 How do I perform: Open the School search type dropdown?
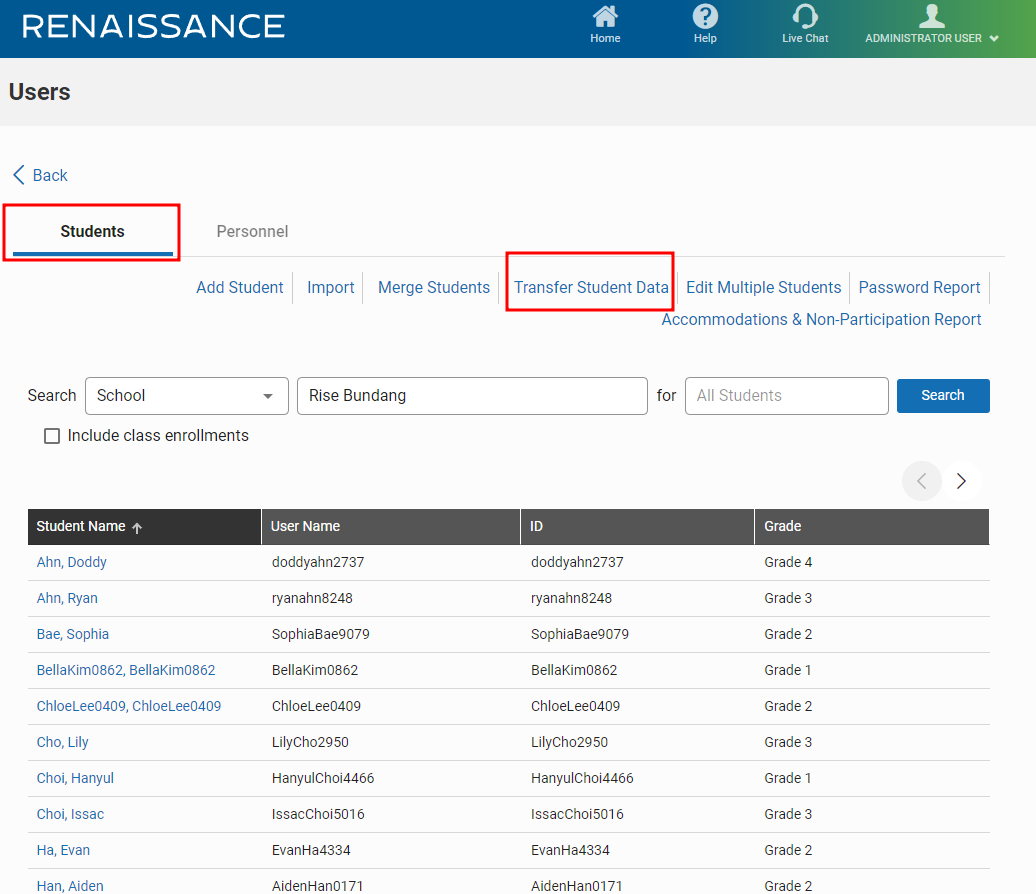tap(187, 396)
